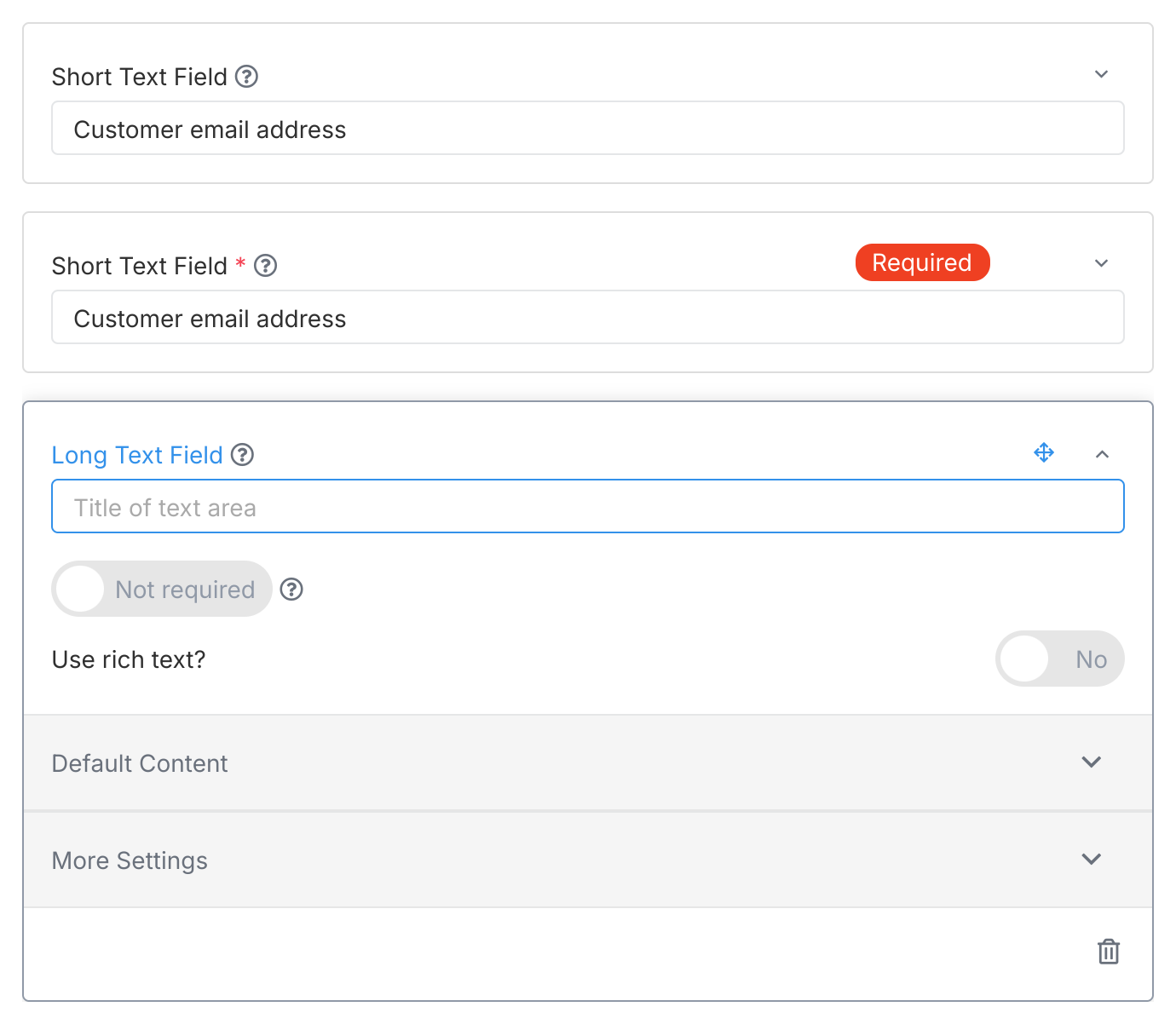The image size is (1176, 1024).
Task: Expand the first Short Text Field card
Action: [x=1101, y=74]
